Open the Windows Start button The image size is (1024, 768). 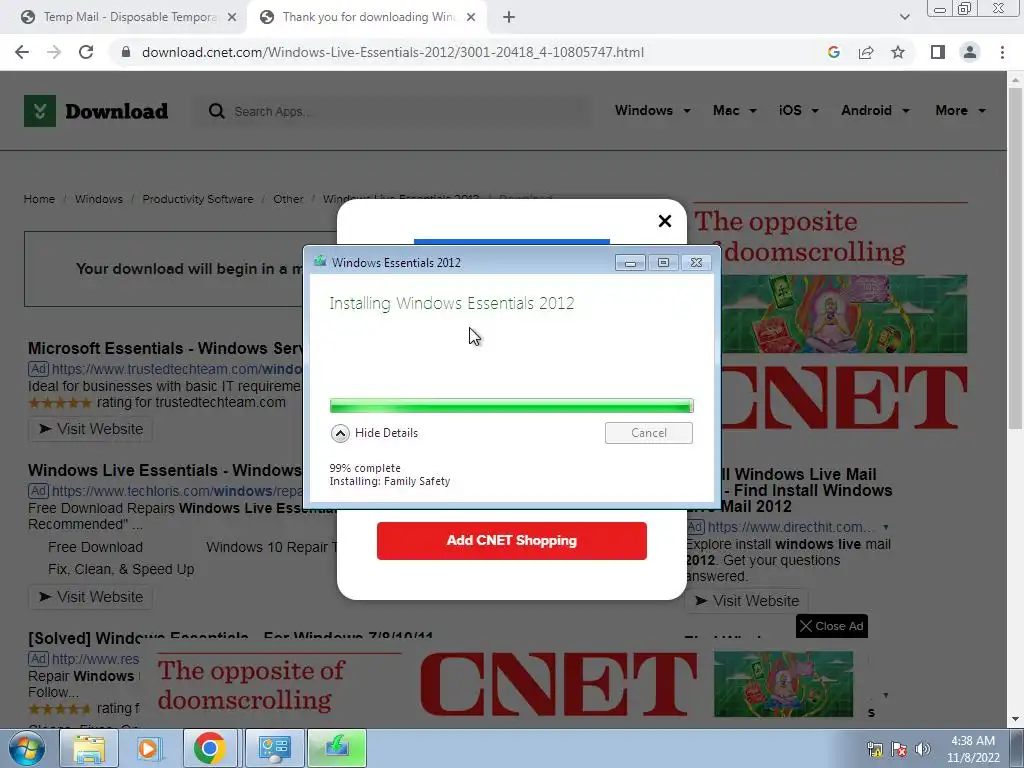click(26, 748)
